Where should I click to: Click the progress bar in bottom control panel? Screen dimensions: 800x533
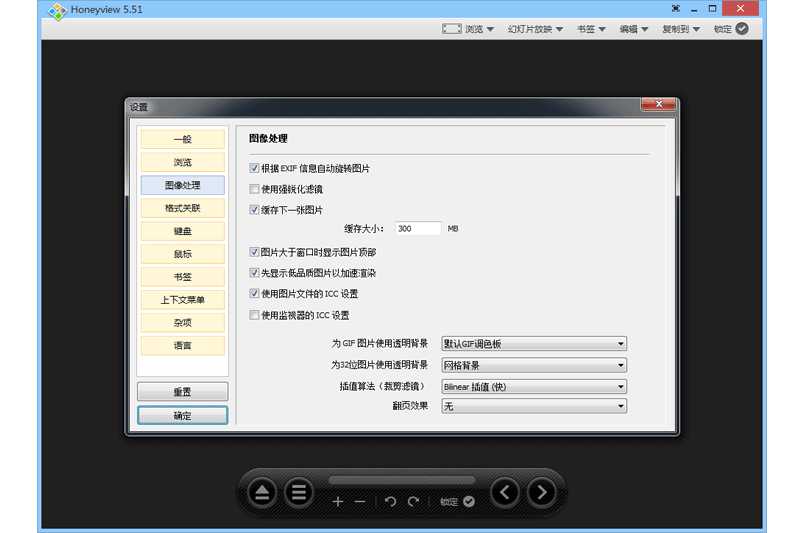coord(402,480)
